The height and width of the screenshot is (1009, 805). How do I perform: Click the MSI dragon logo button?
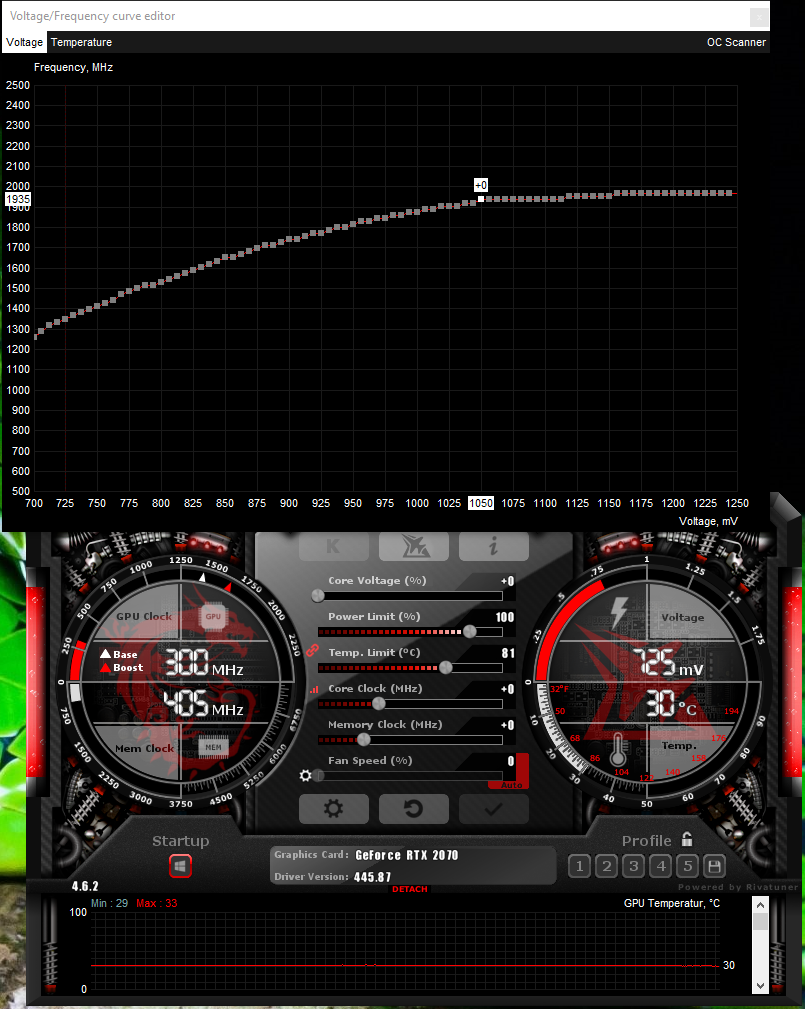tap(414, 546)
